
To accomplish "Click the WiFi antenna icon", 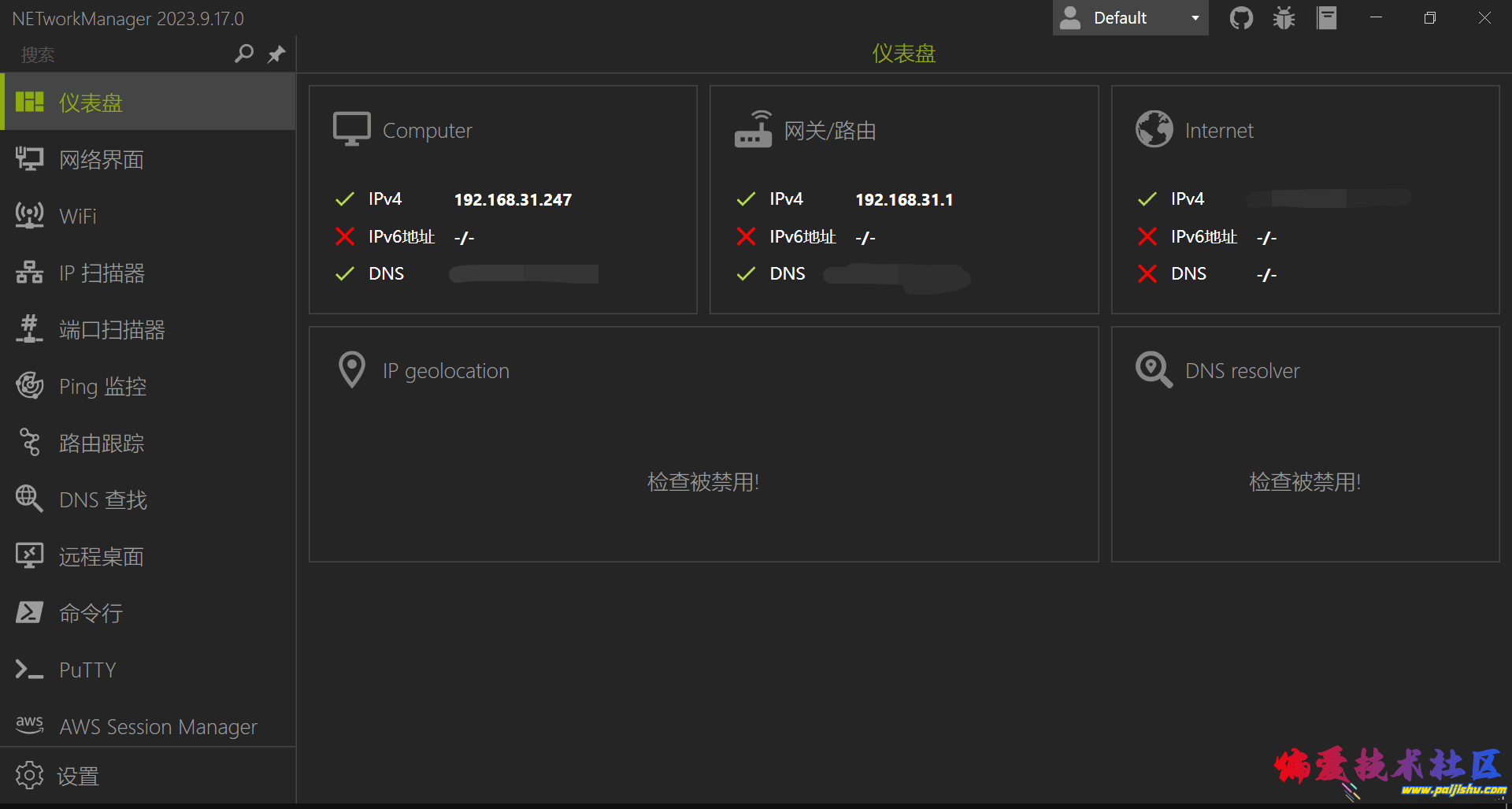I will coord(30,216).
